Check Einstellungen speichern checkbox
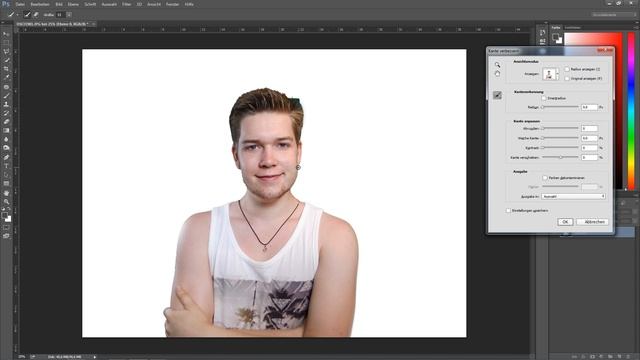This screenshot has height=360, width=640. tap(508, 211)
